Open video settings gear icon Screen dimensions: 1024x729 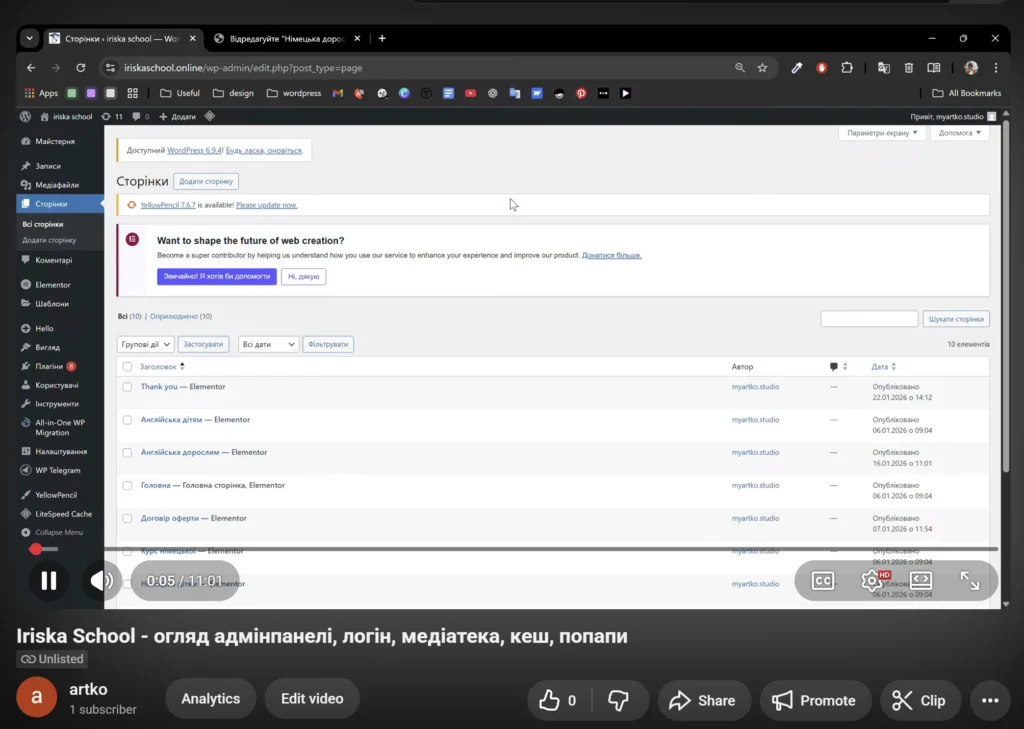pyautogui.click(x=872, y=581)
